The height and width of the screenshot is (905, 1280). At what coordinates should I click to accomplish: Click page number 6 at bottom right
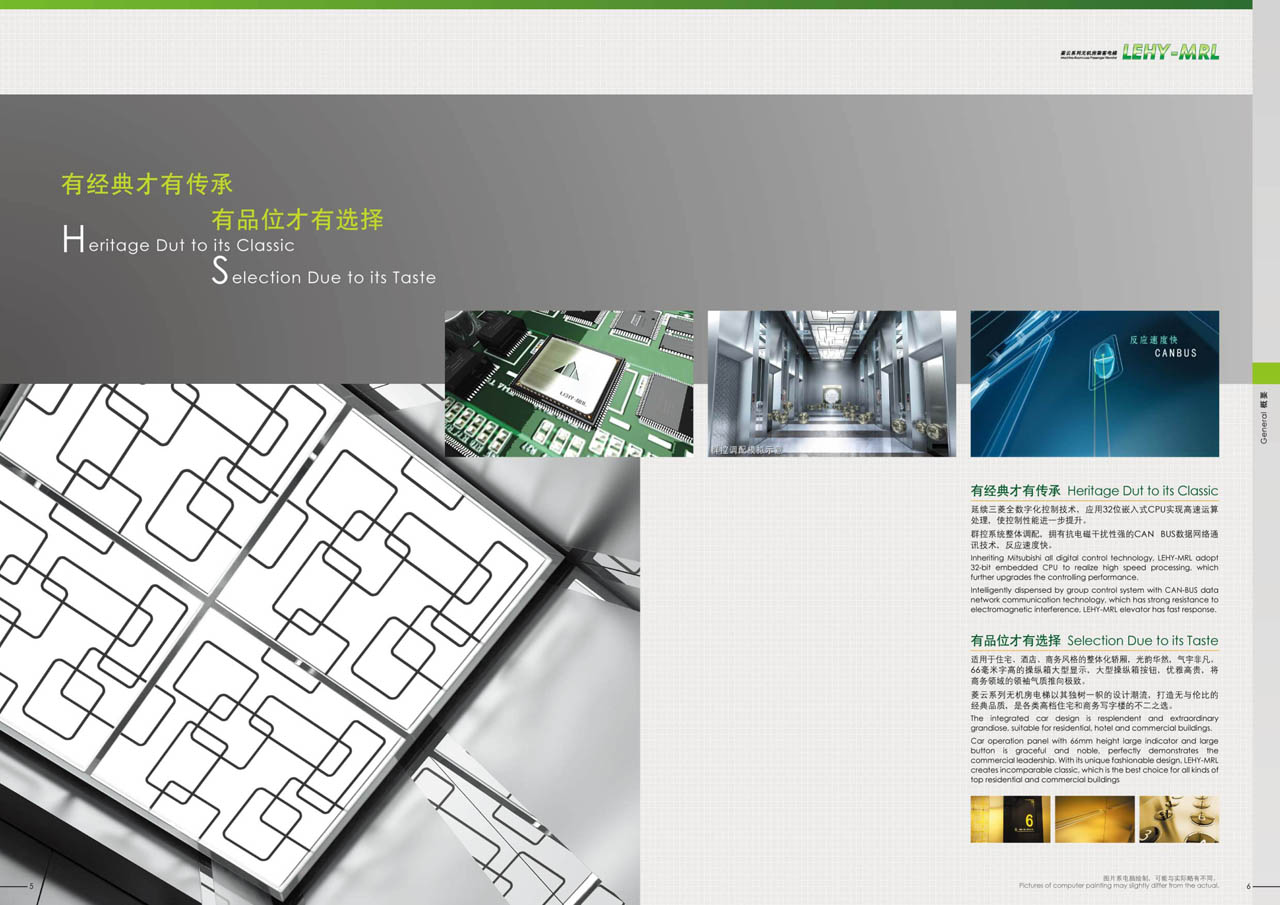tap(1249, 886)
